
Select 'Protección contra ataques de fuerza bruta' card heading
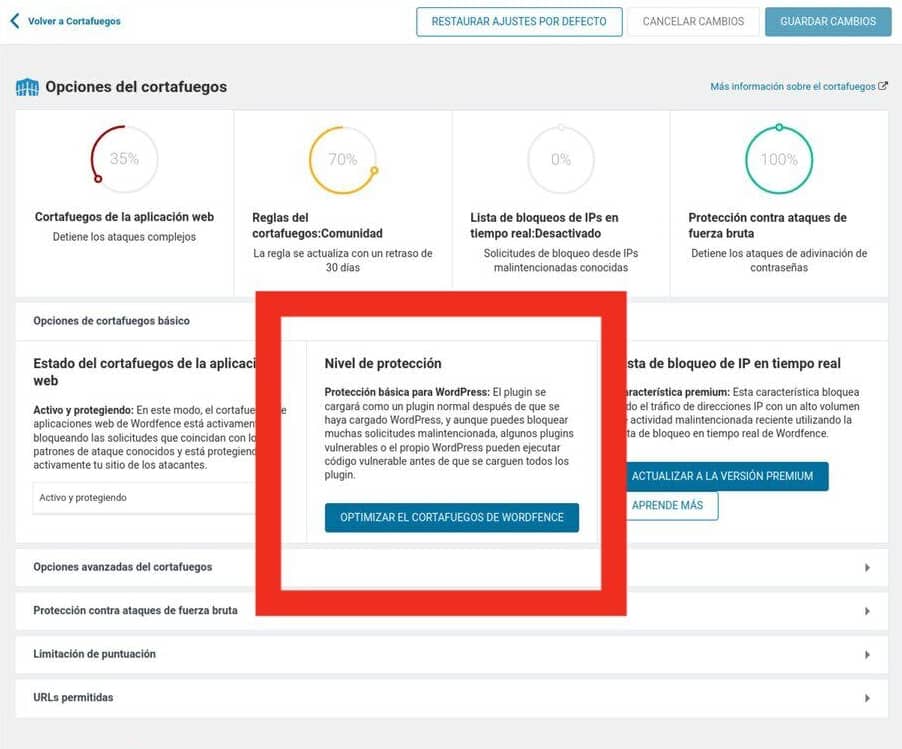767,226
